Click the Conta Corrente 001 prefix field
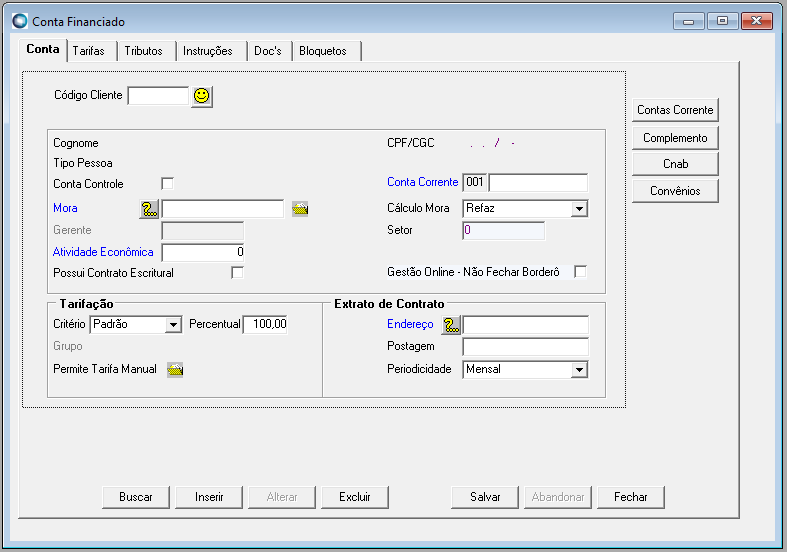Image resolution: width=787 pixels, height=552 pixels. click(474, 183)
